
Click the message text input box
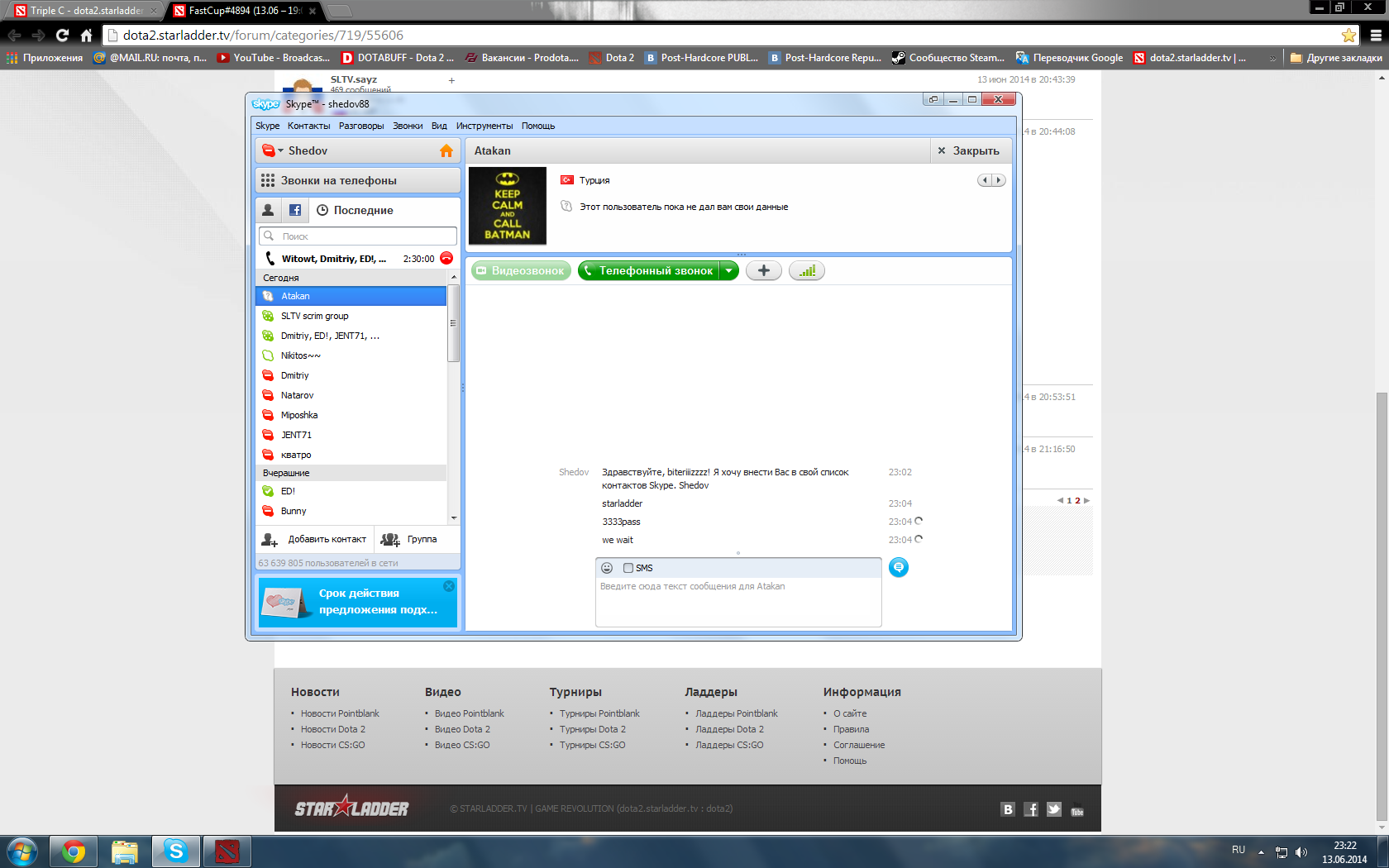point(738,603)
